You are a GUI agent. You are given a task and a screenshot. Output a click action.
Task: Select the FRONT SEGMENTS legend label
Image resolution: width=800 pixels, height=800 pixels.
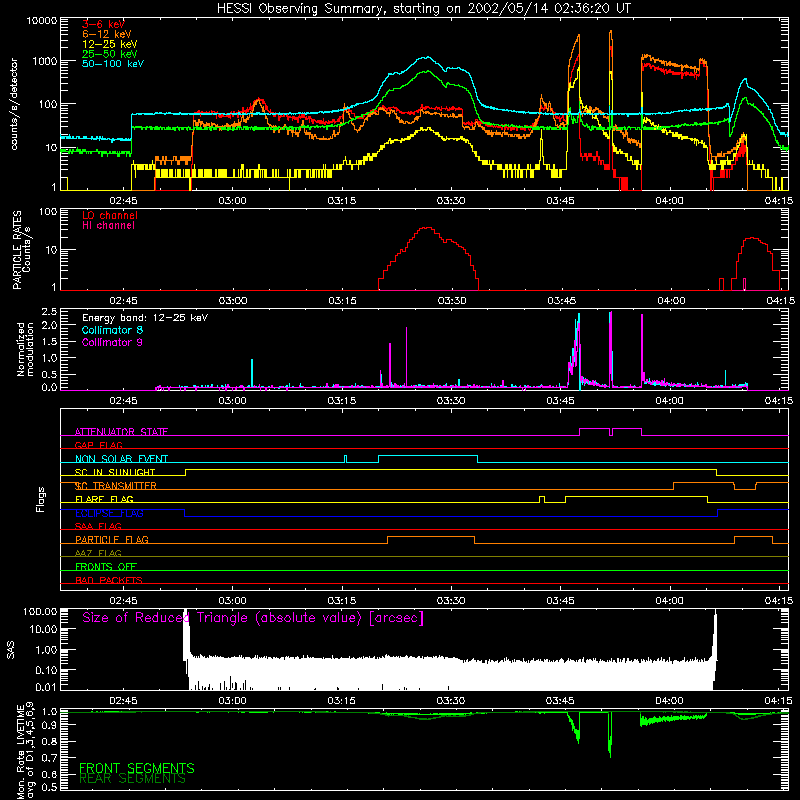point(136,768)
